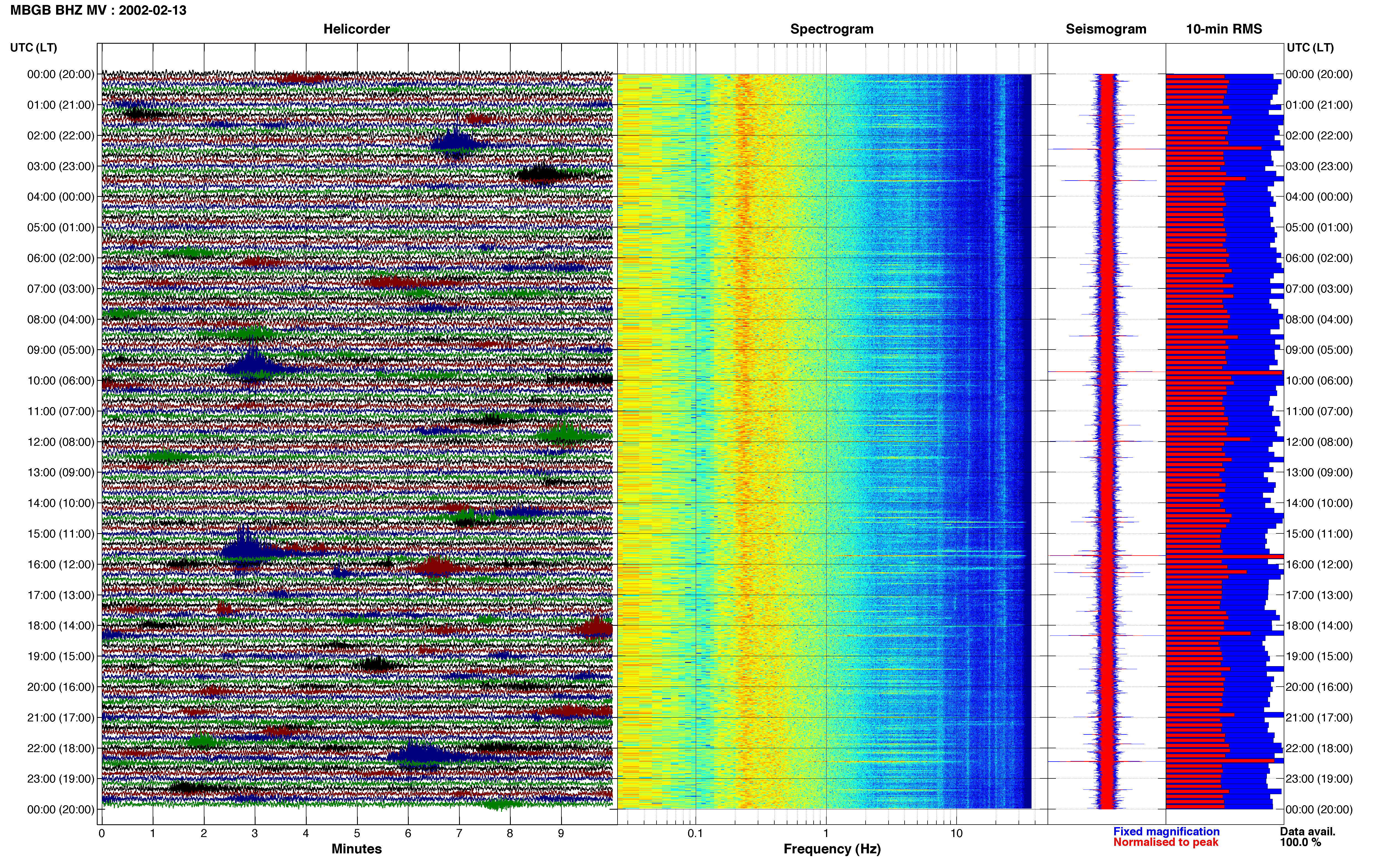This screenshot has width=1388, height=868.
Task: Click '11:00 (07:00)' label beside the Helicorder
Action: tap(61, 412)
